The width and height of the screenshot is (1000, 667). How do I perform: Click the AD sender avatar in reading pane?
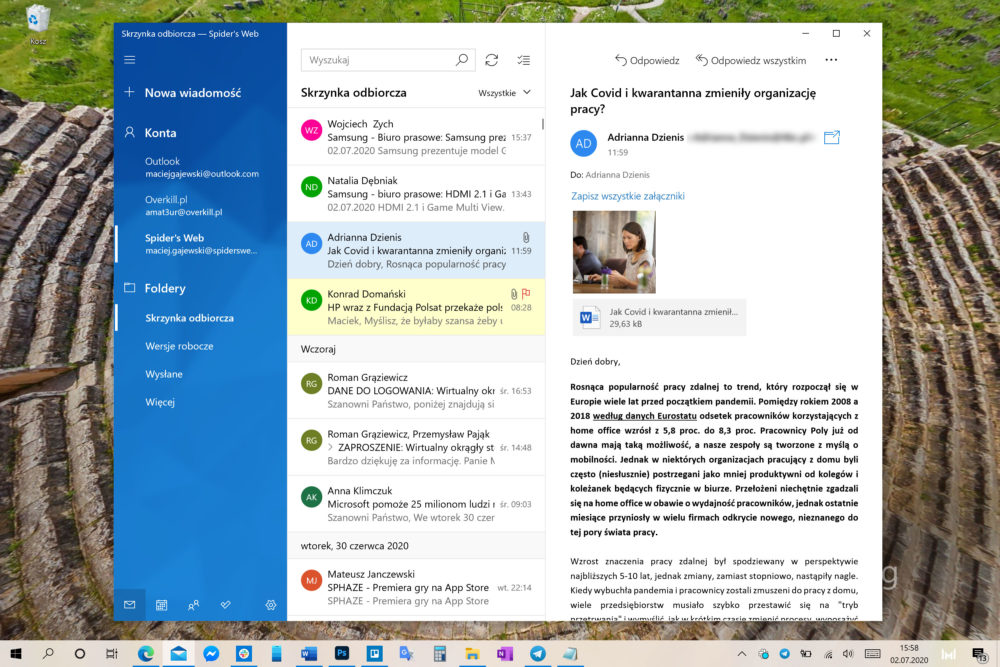coord(584,143)
